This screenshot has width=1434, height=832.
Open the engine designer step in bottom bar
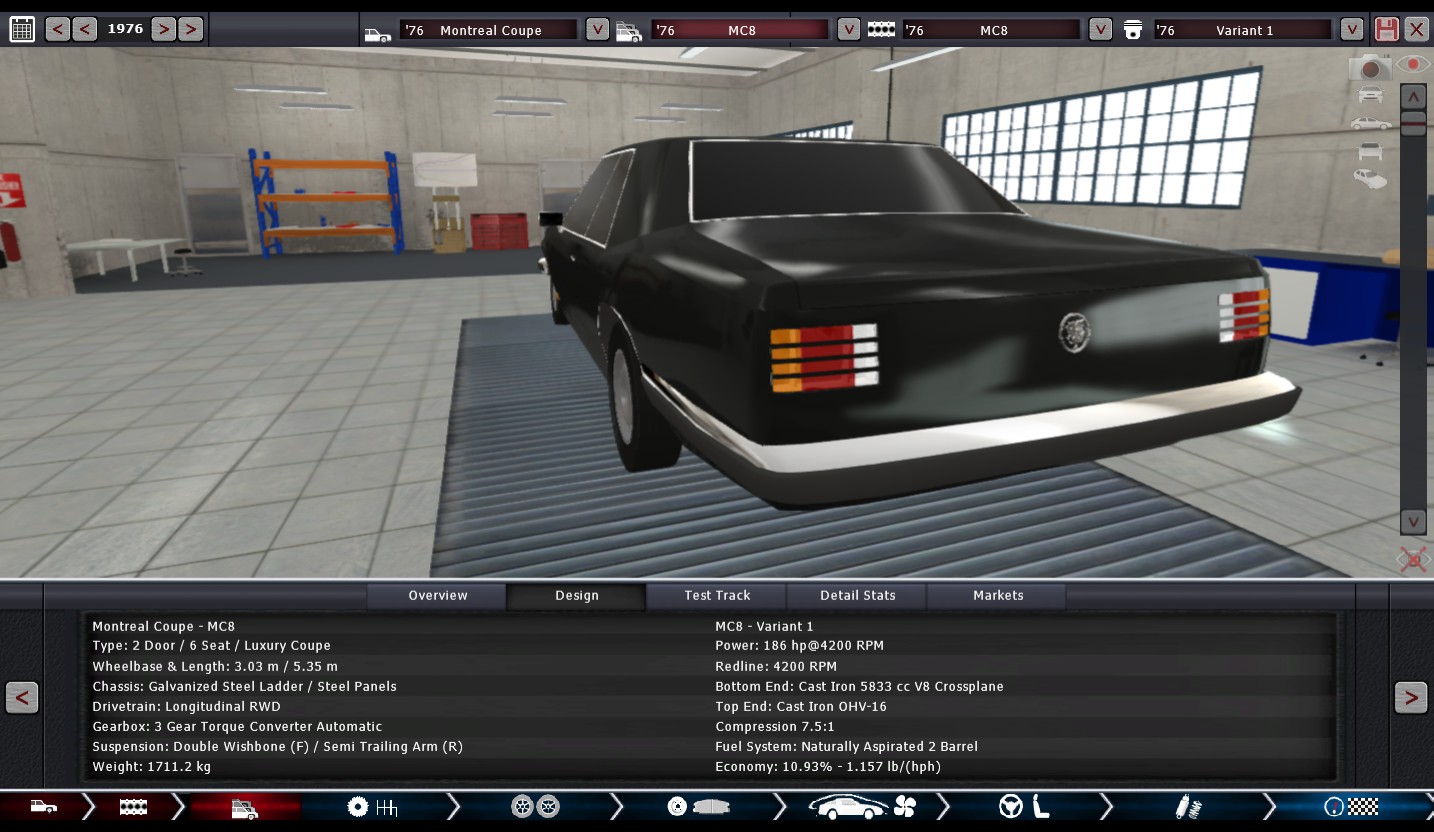[x=133, y=806]
